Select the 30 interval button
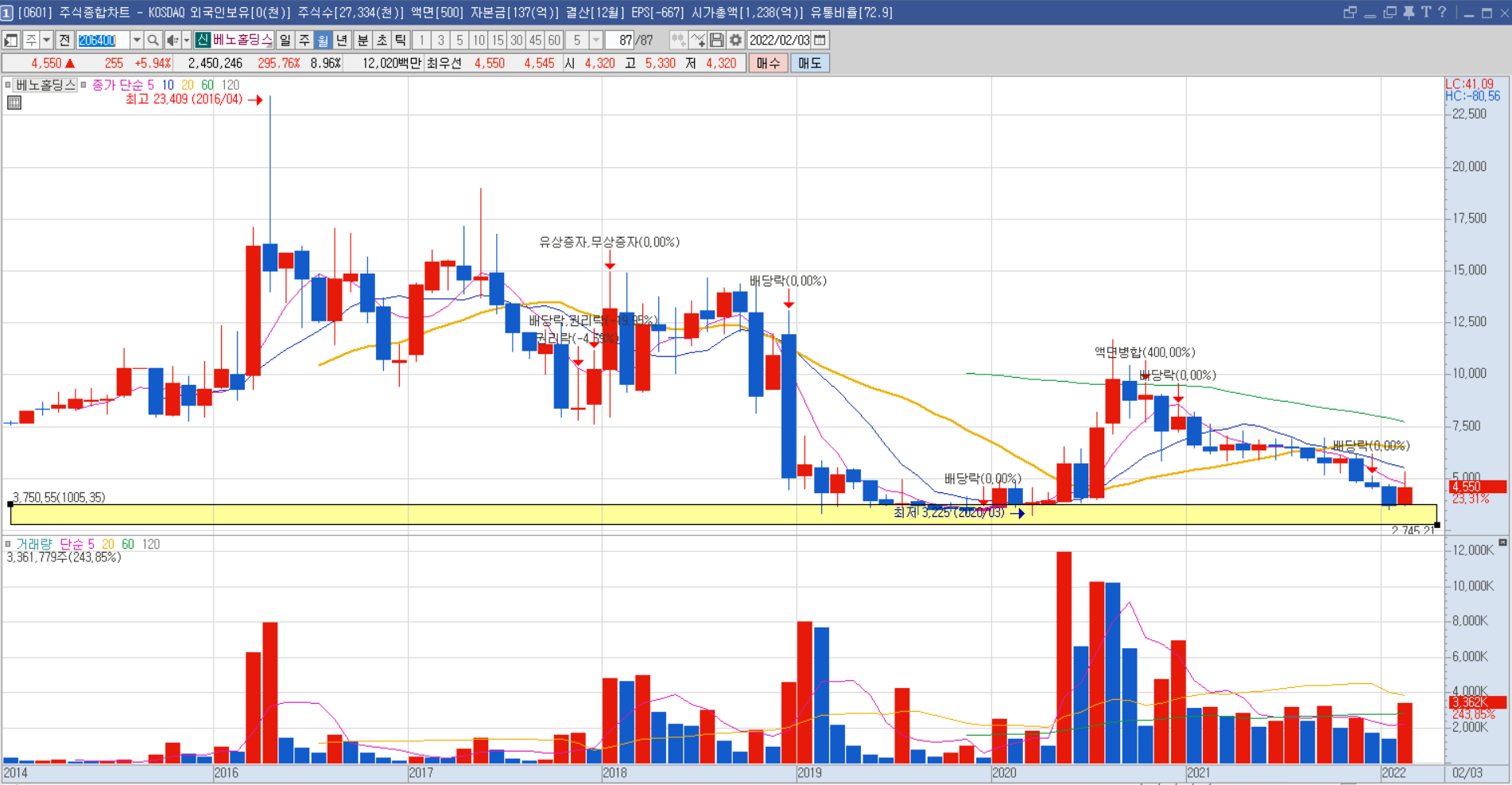Image resolution: width=1512 pixels, height=785 pixels. [517, 40]
